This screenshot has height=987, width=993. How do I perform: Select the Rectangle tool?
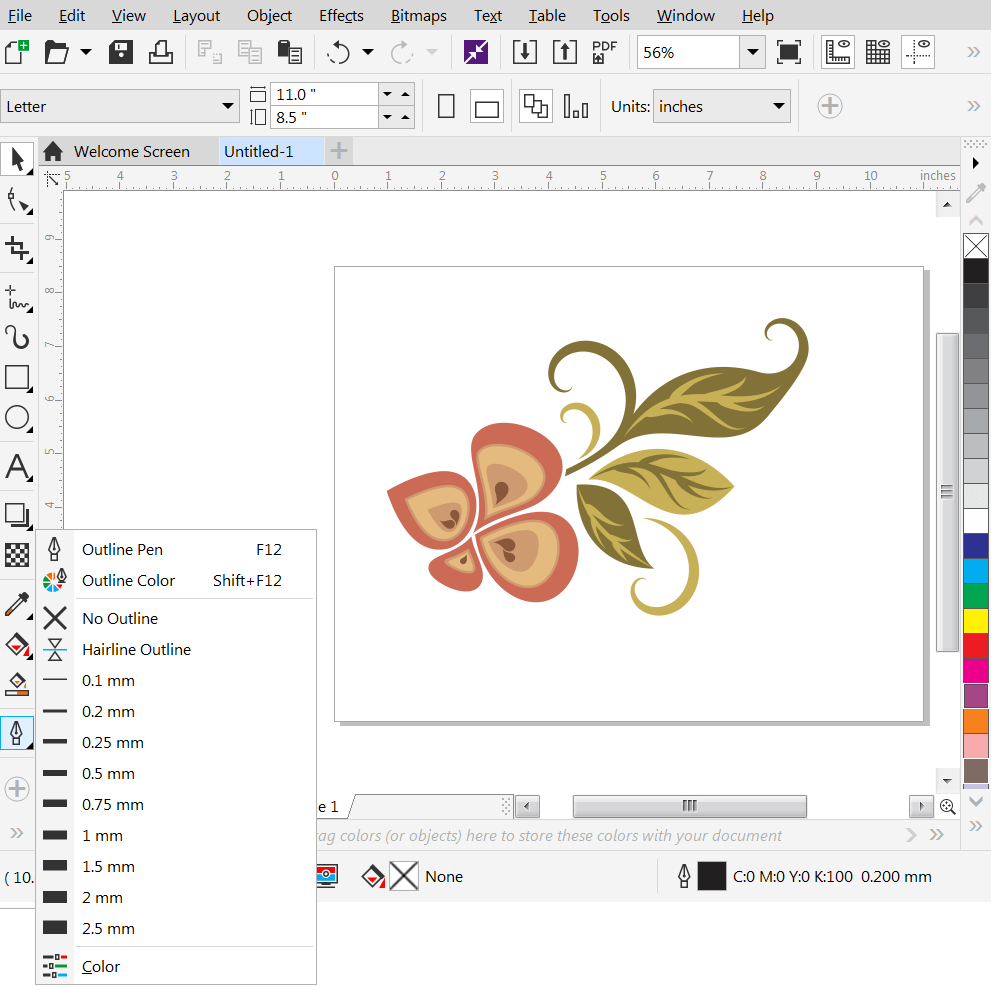(17, 377)
